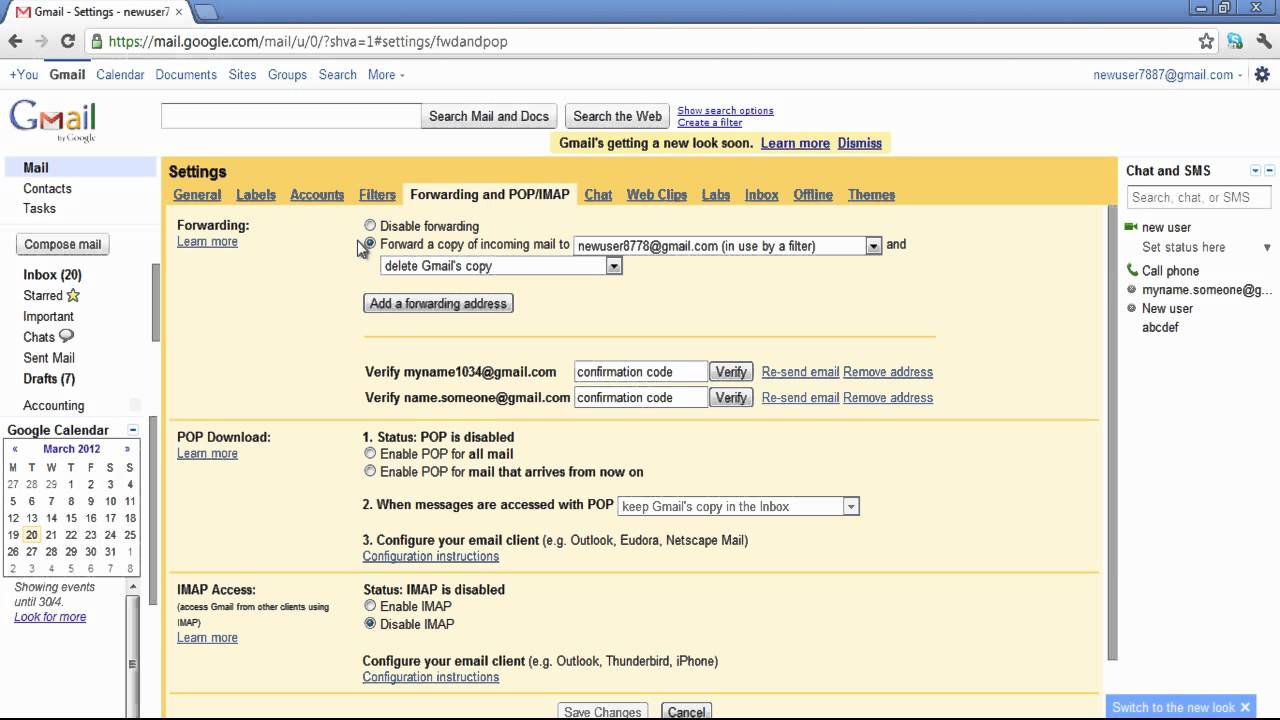Click the browser back arrow
Image resolution: width=1280 pixels, height=720 pixels.
point(15,41)
